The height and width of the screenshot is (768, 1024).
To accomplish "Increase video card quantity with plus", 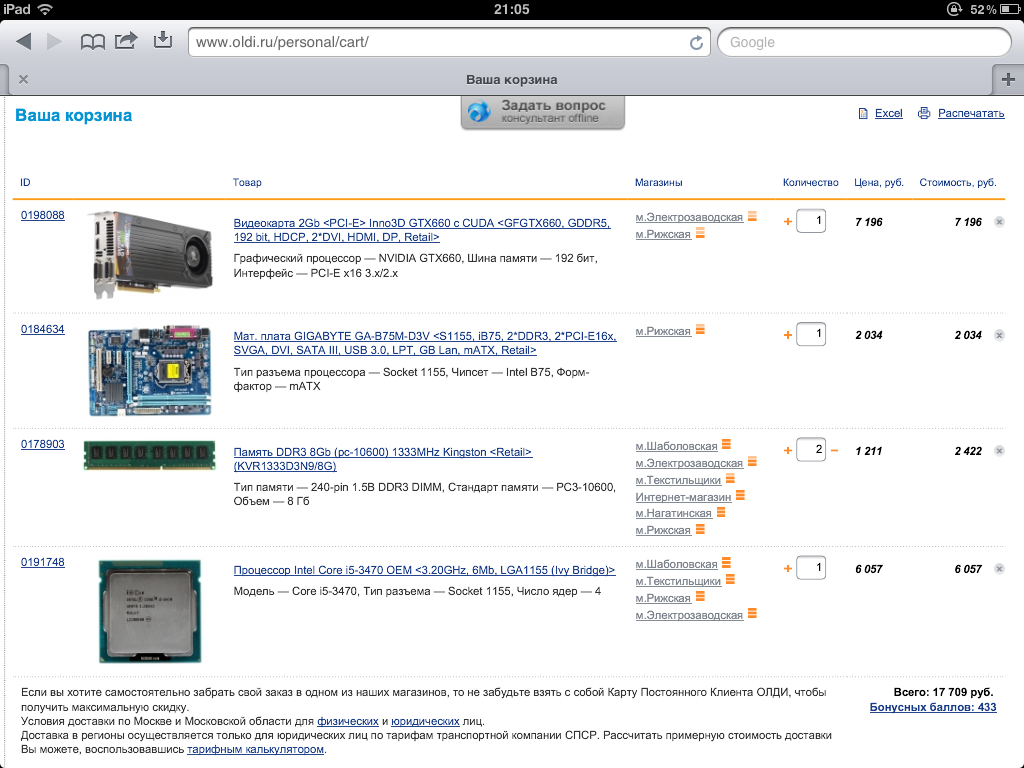I will pos(788,221).
